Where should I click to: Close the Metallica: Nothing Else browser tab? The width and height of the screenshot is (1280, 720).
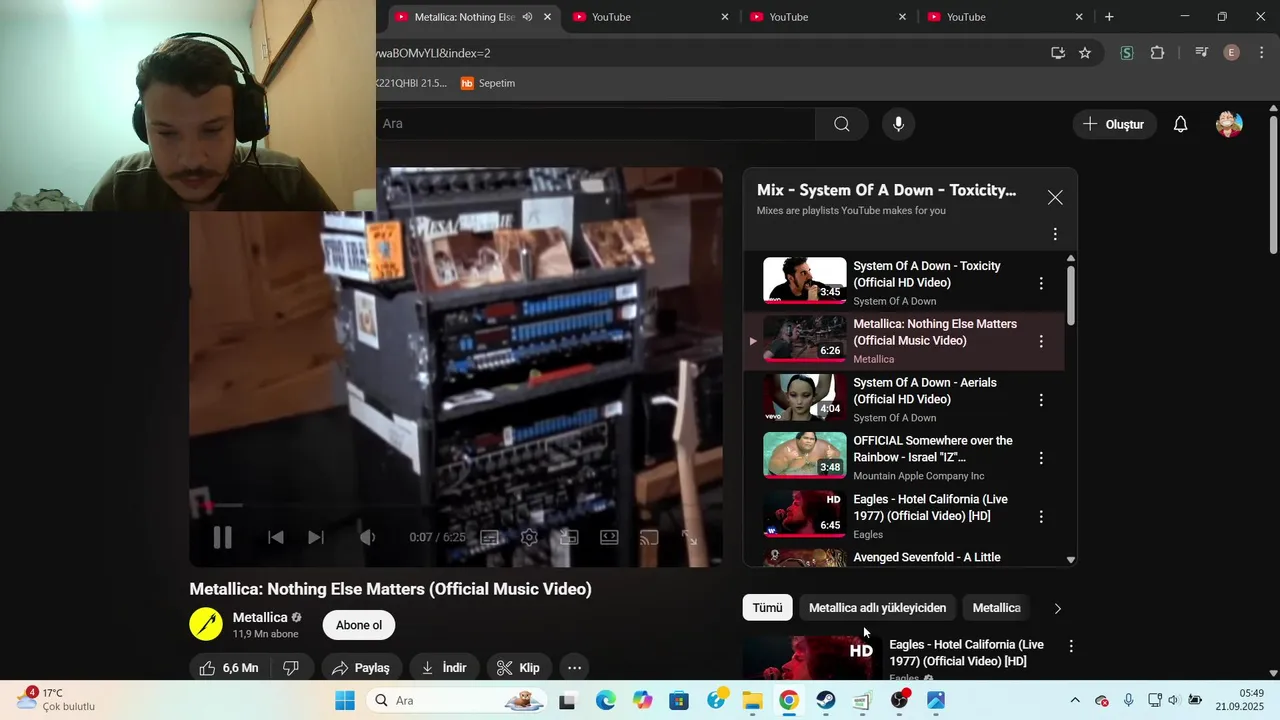coord(547,17)
